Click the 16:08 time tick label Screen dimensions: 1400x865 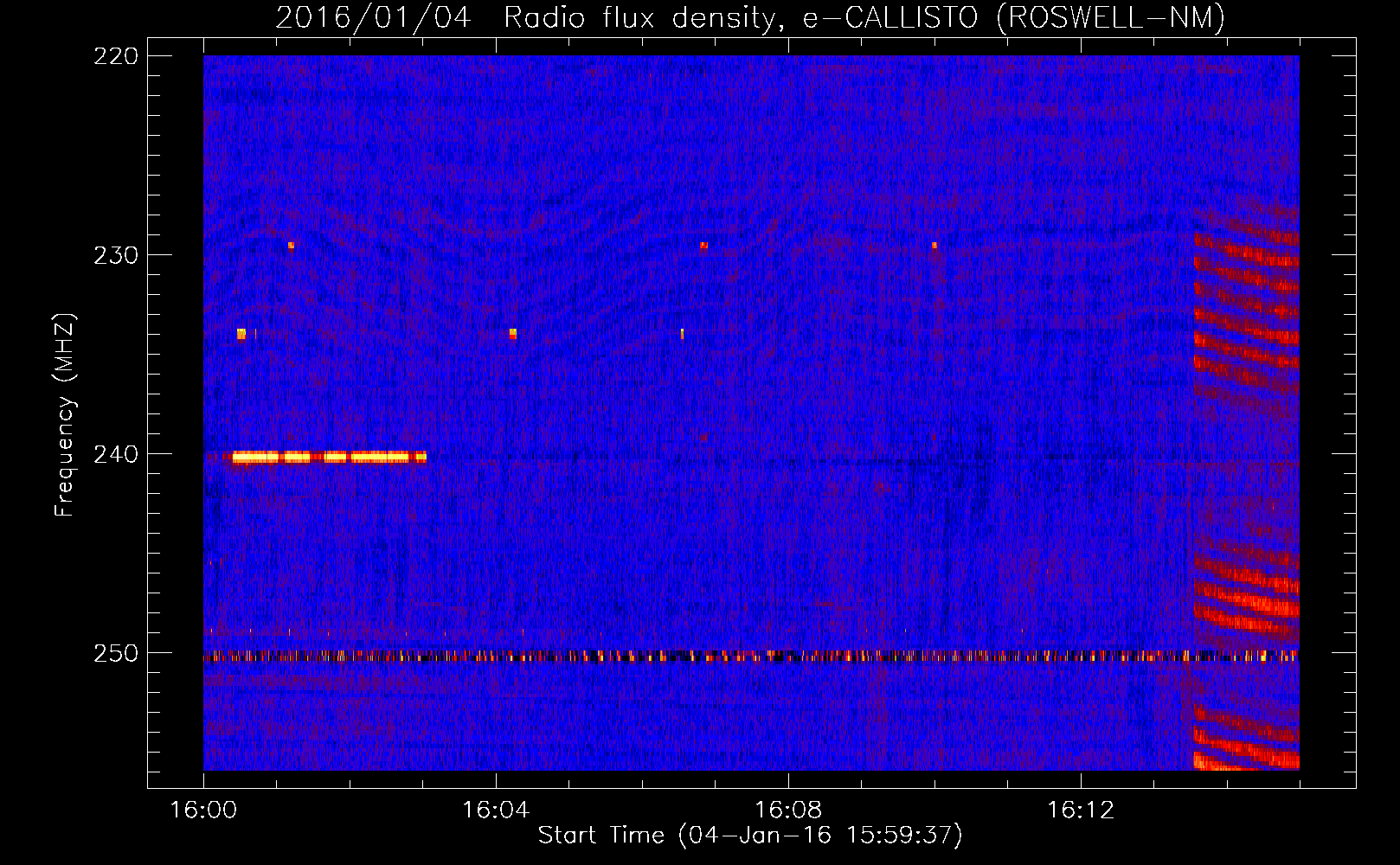(x=788, y=811)
